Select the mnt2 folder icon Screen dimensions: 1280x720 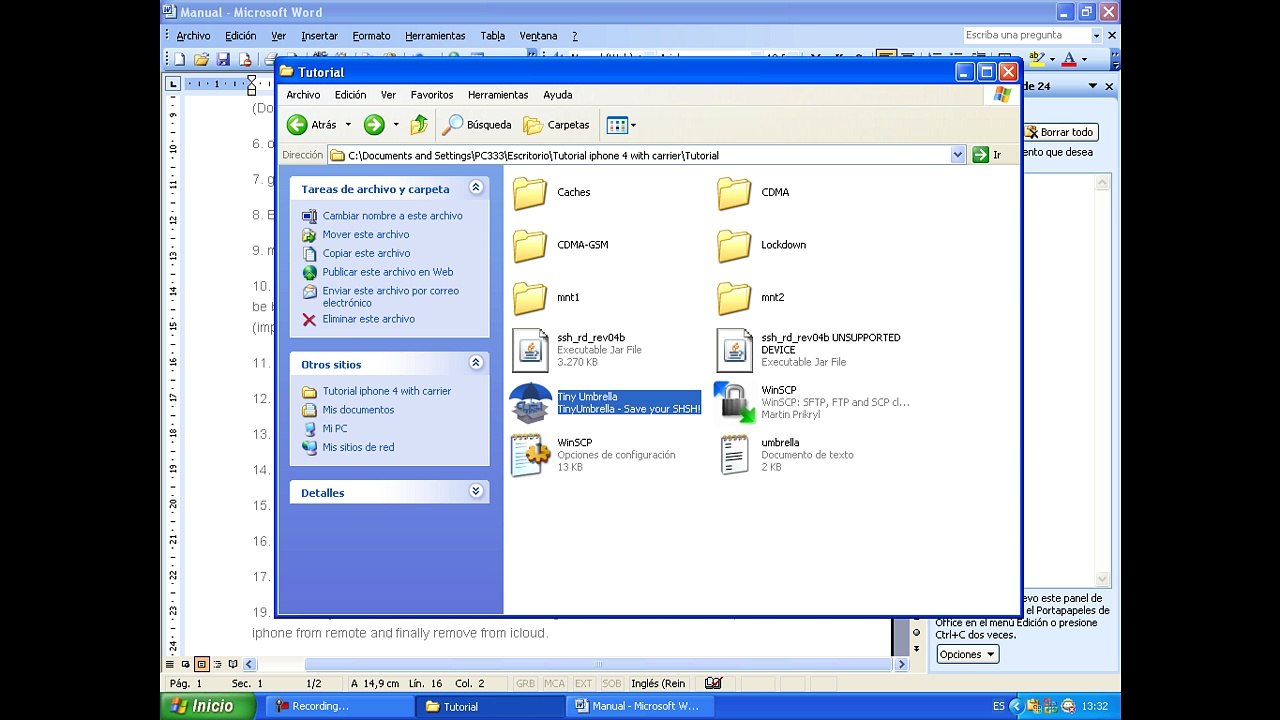(x=734, y=297)
